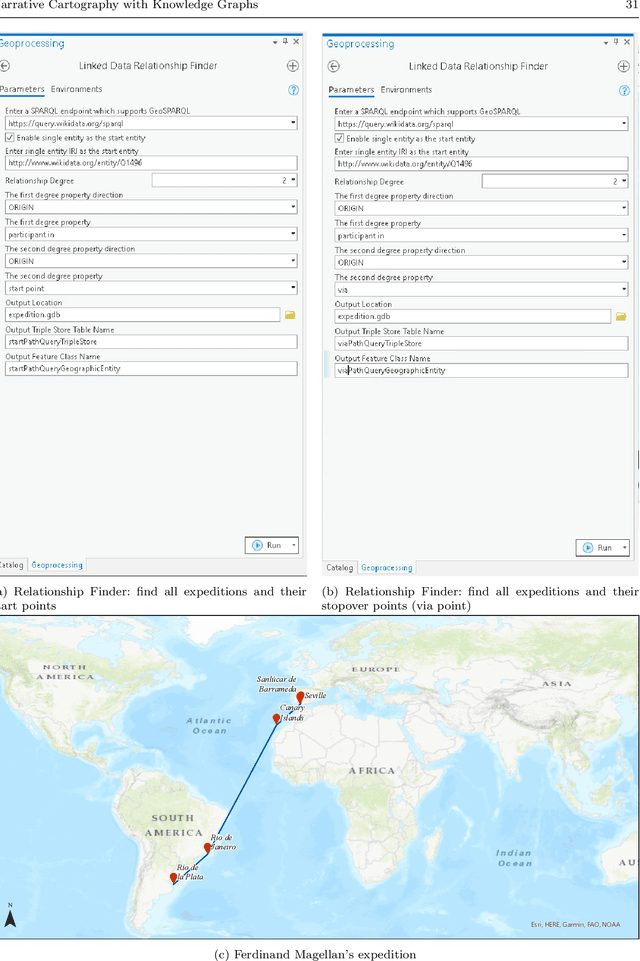Open Relationship Degree dropdown in left panel
Screen dimensions: 640x961
point(293,180)
